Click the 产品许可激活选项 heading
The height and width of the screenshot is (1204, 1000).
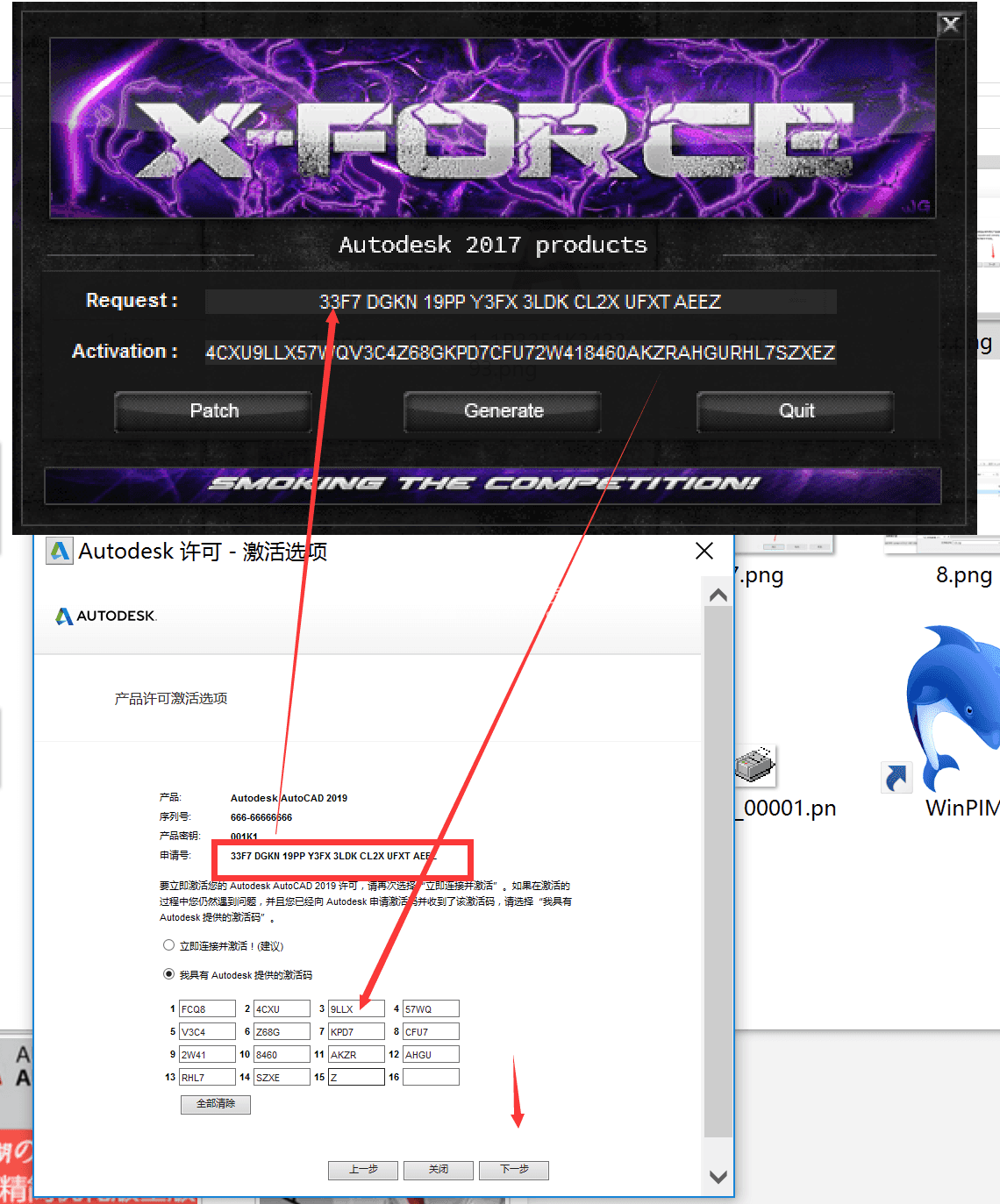tap(171, 699)
